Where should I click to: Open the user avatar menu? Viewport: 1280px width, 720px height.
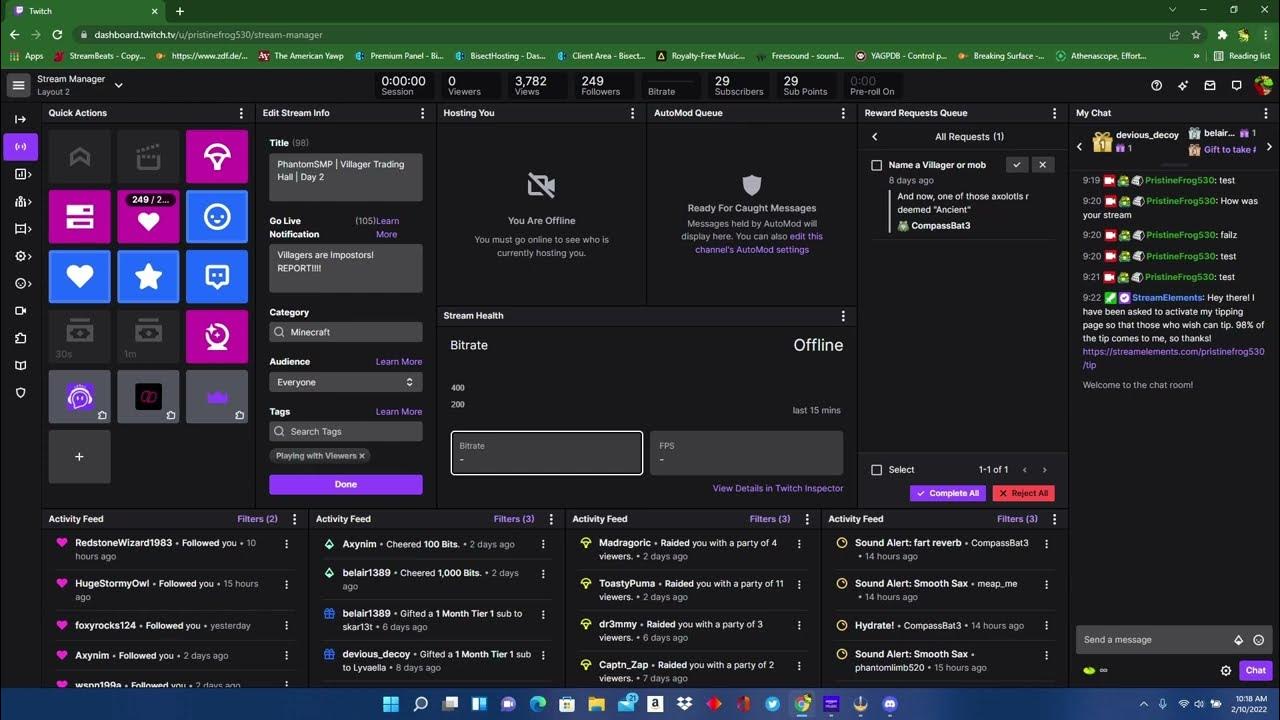tap(1262, 86)
